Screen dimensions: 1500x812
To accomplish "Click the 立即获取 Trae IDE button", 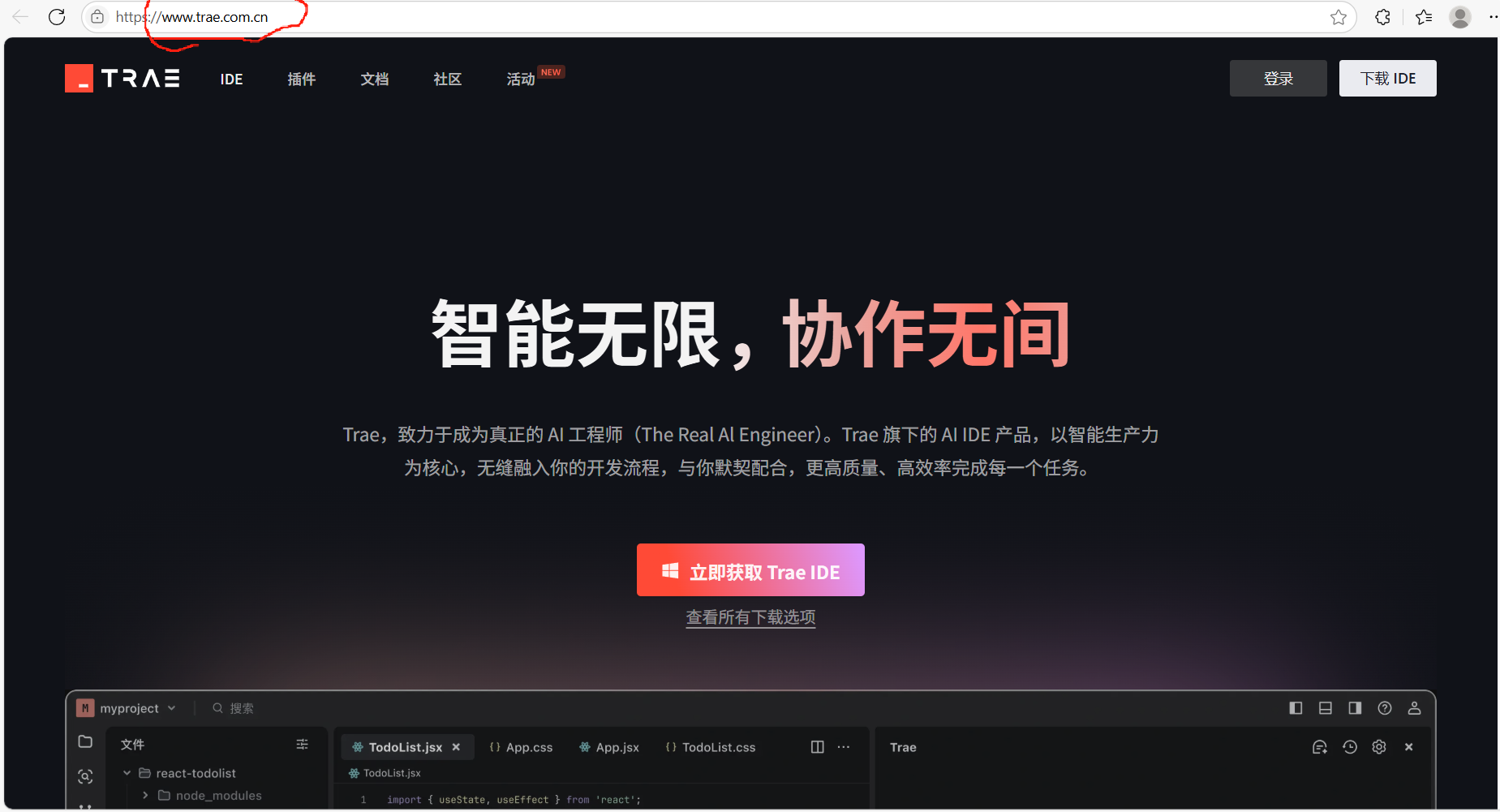I will coord(750,570).
